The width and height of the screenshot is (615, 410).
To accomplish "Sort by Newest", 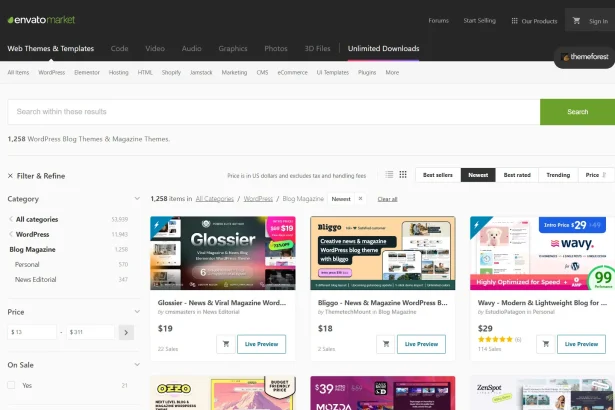I will (x=478, y=175).
